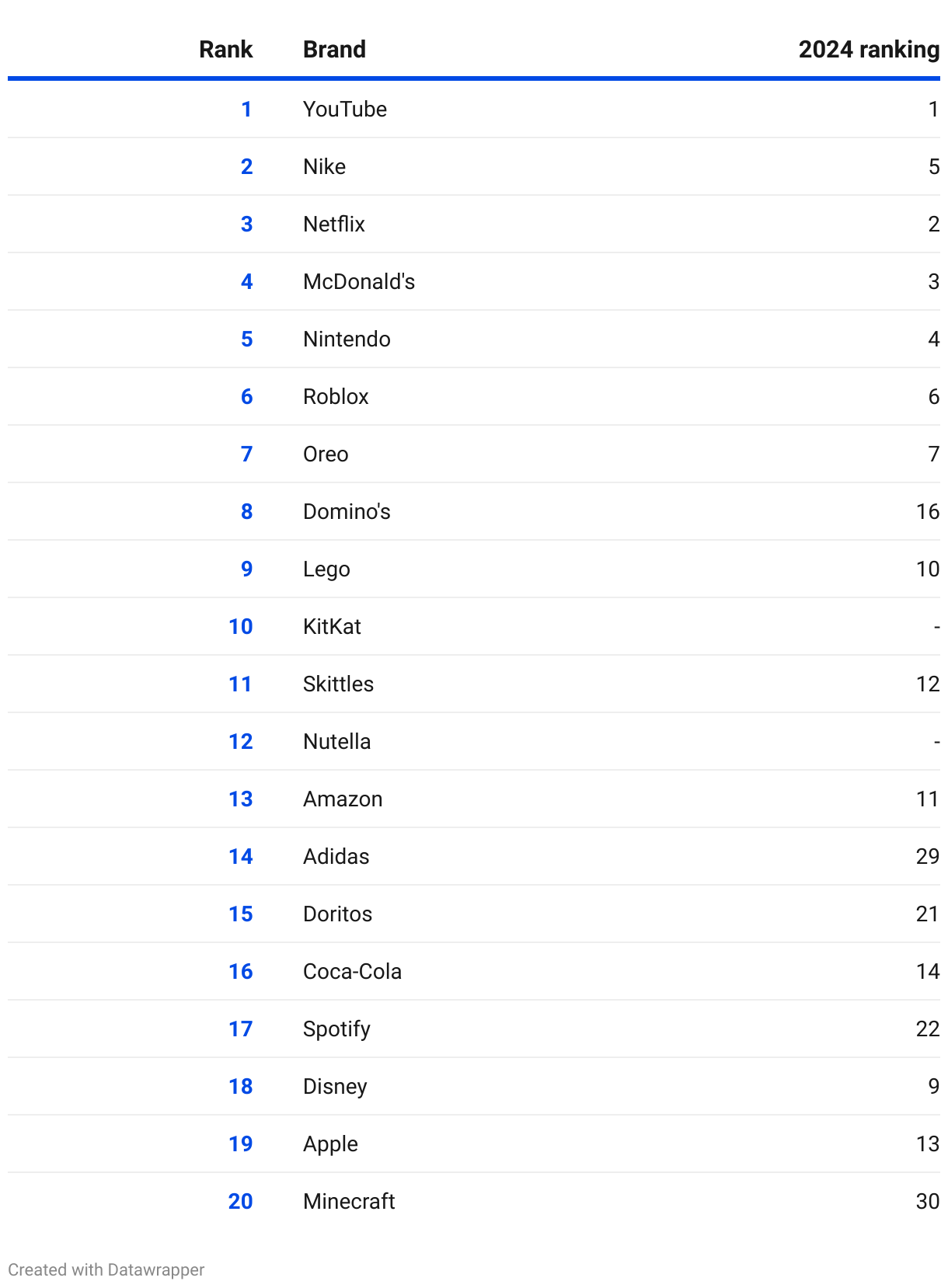Select the Nintendo row text
The height and width of the screenshot is (1288, 948).
pyautogui.click(x=347, y=339)
